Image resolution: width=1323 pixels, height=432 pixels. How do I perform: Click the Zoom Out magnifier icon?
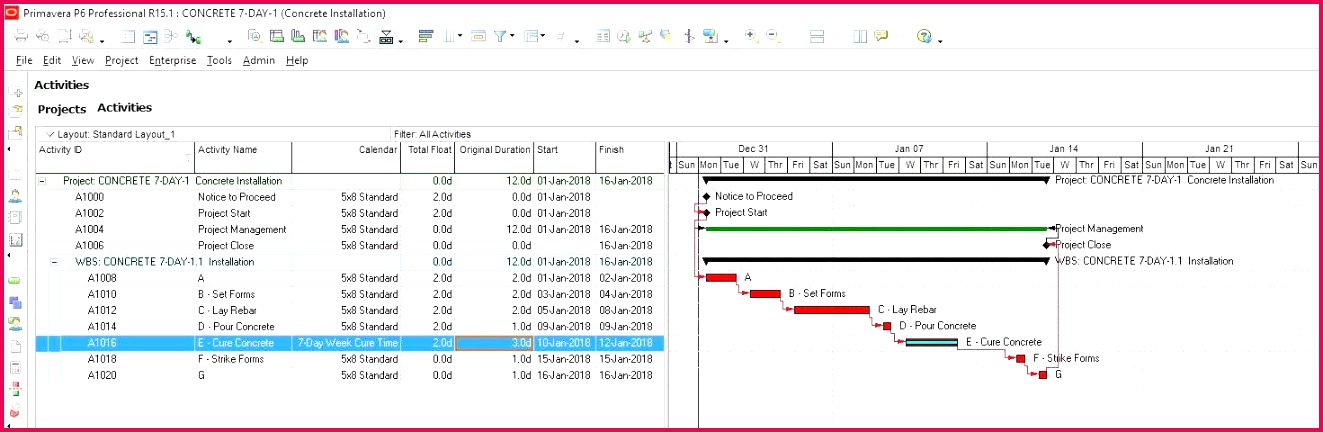773,37
